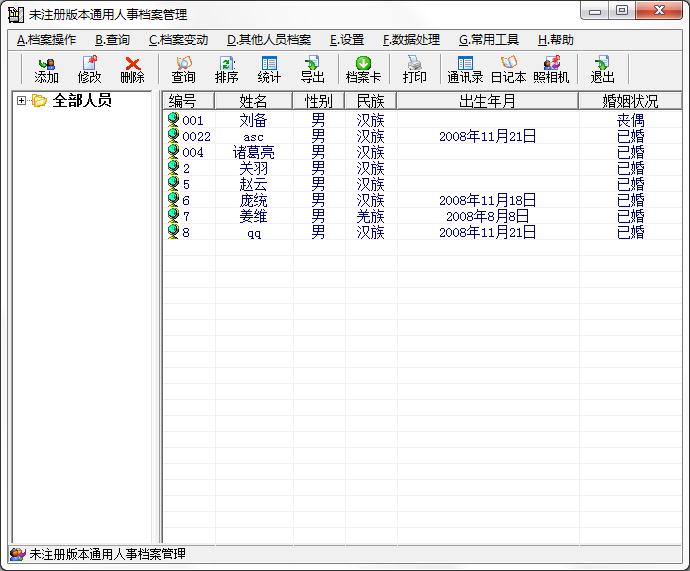Image resolution: width=690 pixels, height=571 pixels.
Task: Minimize the 人事档案管理 window
Action: click(595, 11)
